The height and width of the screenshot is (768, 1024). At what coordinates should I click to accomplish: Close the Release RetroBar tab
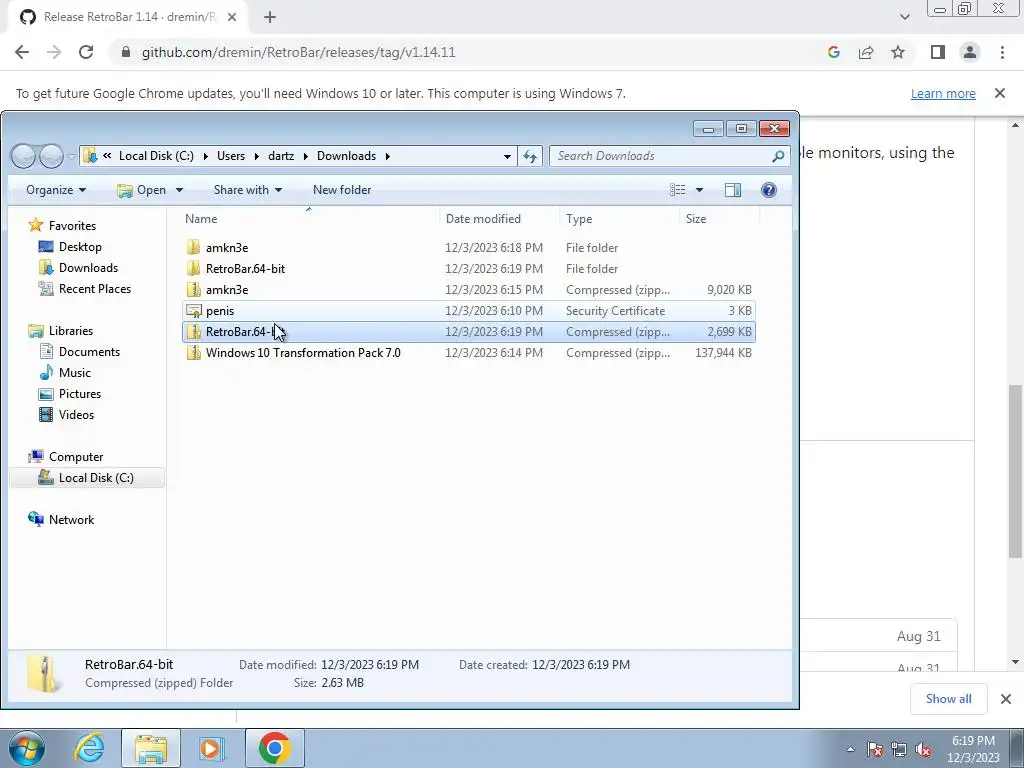[x=232, y=17]
